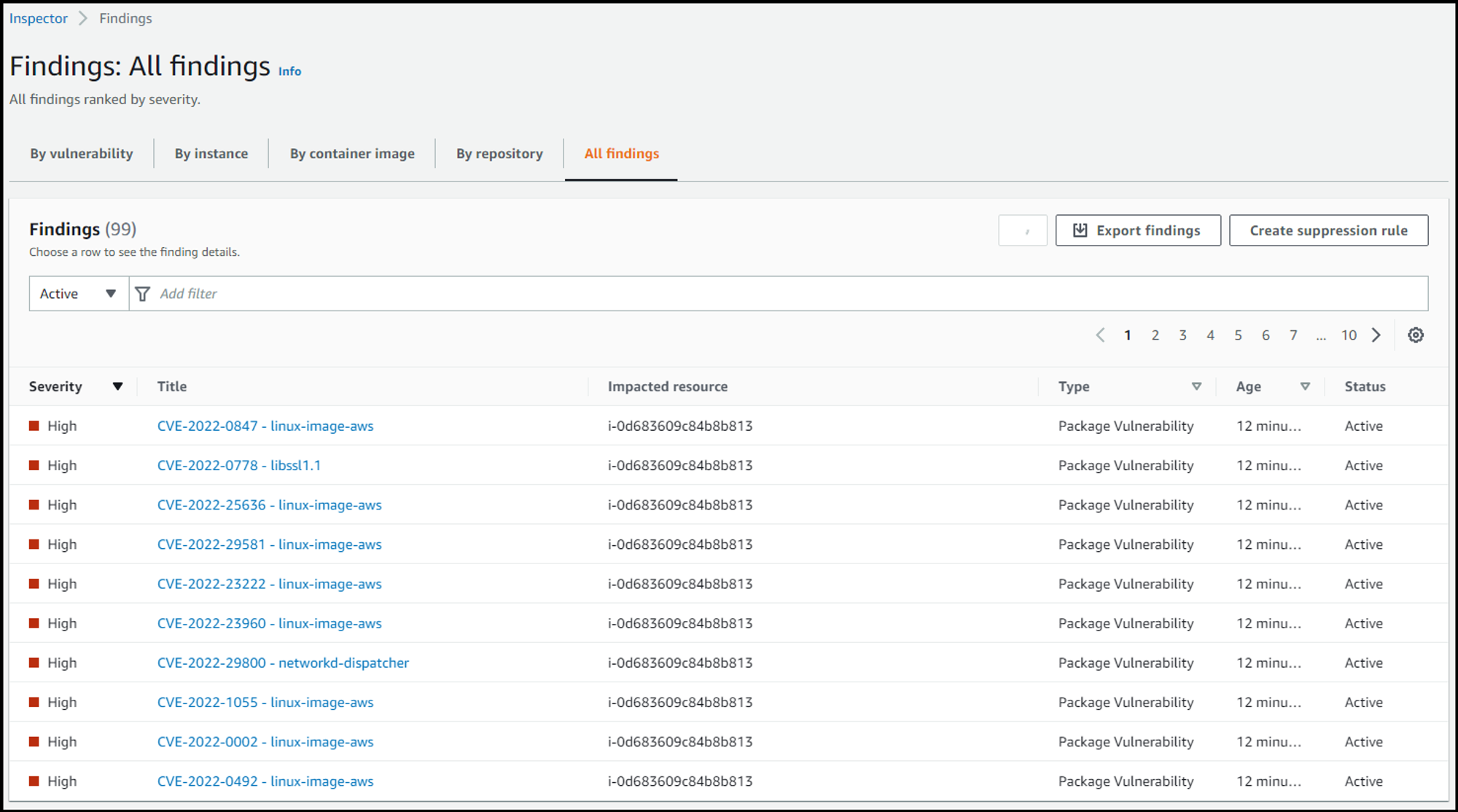Viewport: 1458px width, 812px height.
Task: Switch to By container image tab
Action: 352,154
